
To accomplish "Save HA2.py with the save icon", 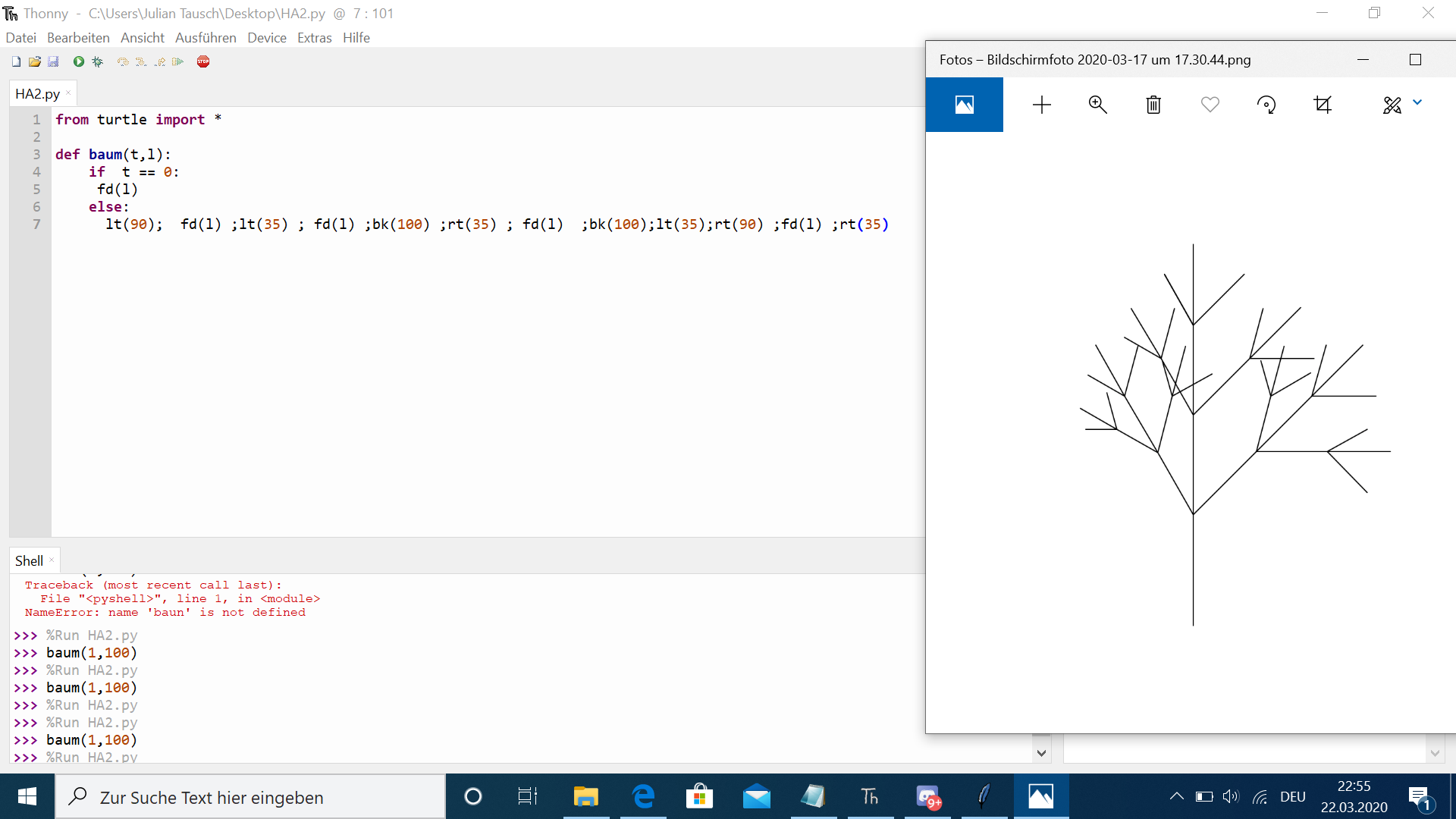I will click(x=53, y=61).
